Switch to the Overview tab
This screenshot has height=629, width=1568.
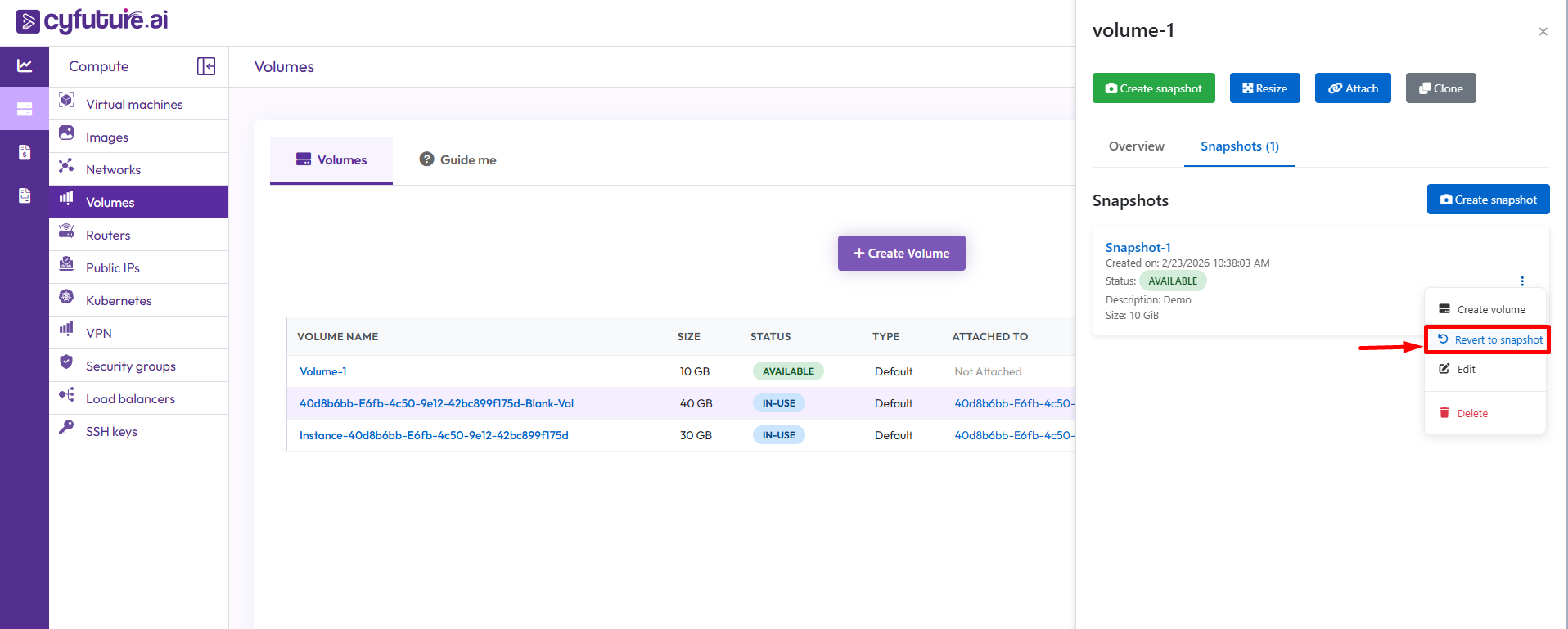tap(1136, 146)
